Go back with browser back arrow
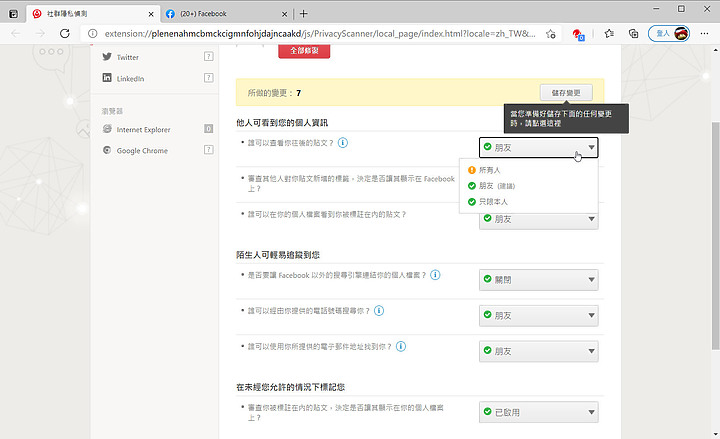Viewport: 720px width, 439px height. (16, 34)
